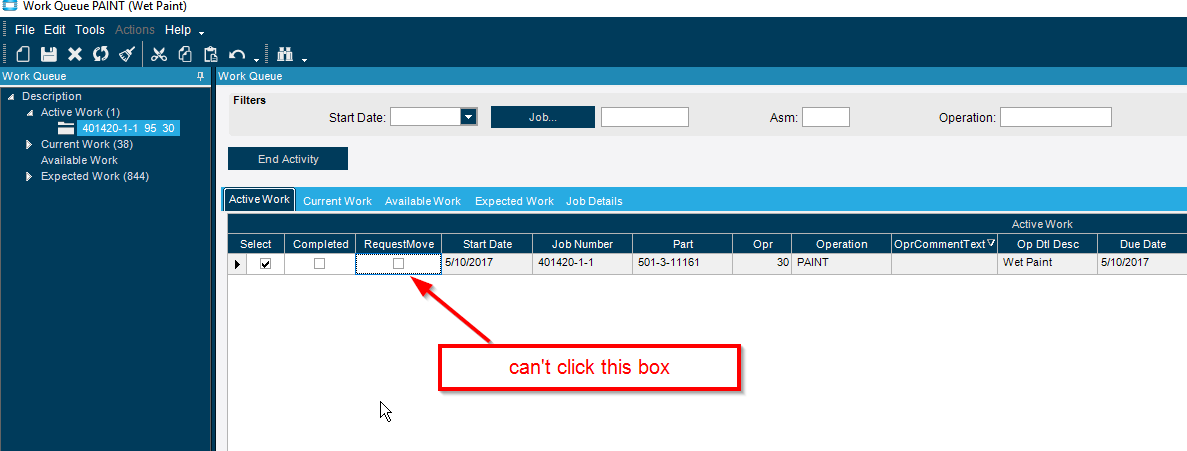
Task: Open the Start Date dropdown
Action: point(468,117)
